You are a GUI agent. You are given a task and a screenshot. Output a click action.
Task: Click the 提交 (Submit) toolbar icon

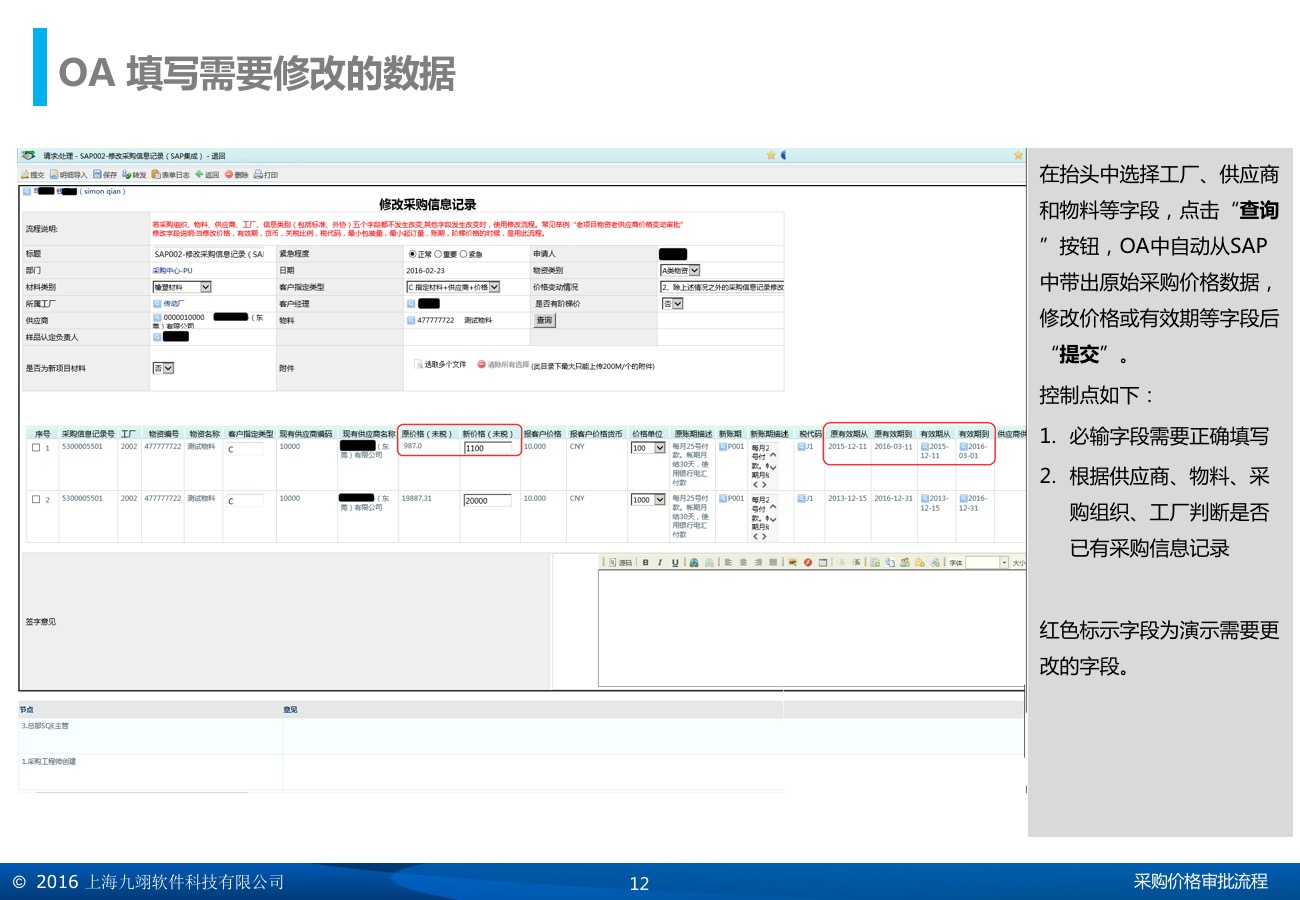(32, 174)
